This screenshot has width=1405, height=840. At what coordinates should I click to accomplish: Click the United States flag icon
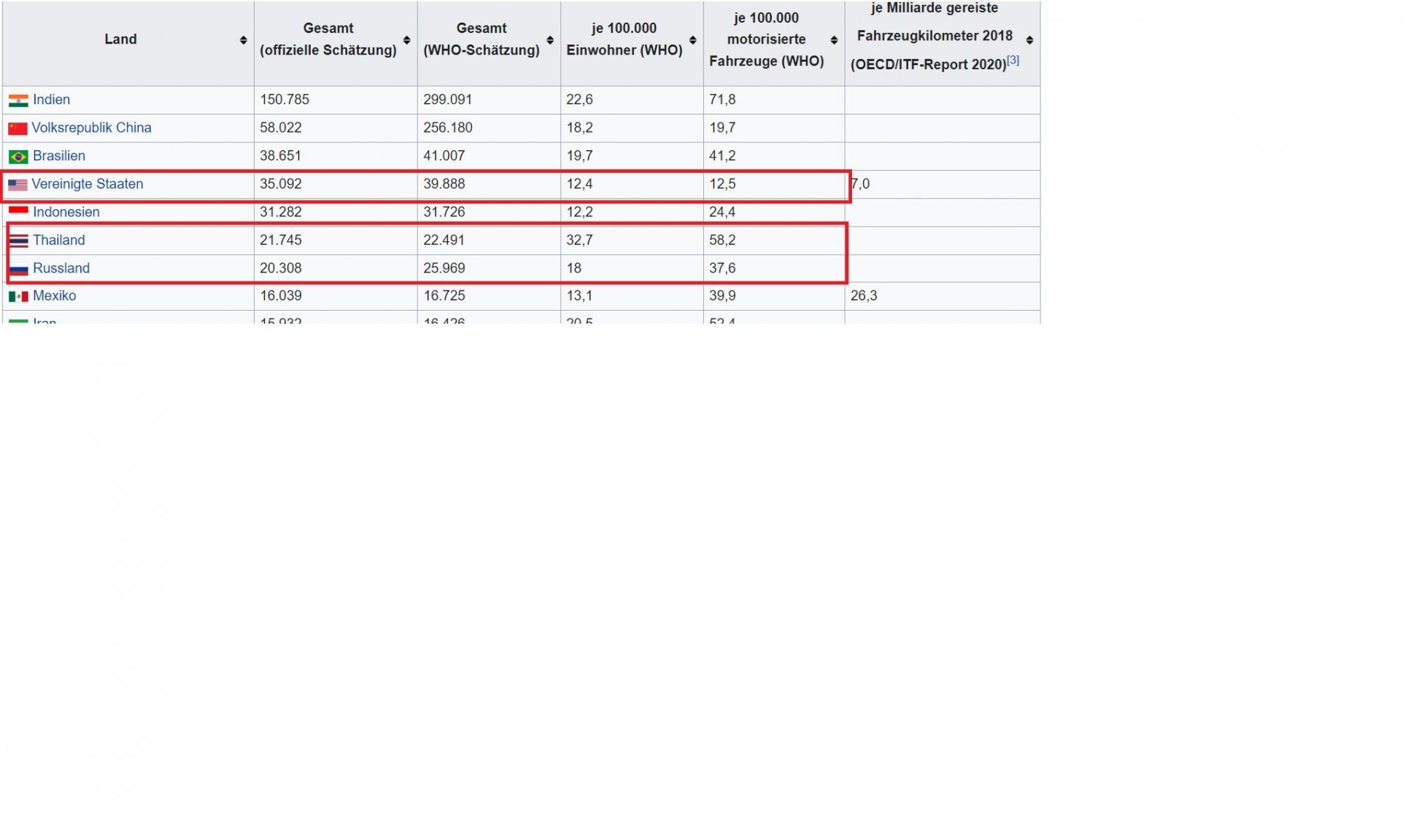click(18, 185)
